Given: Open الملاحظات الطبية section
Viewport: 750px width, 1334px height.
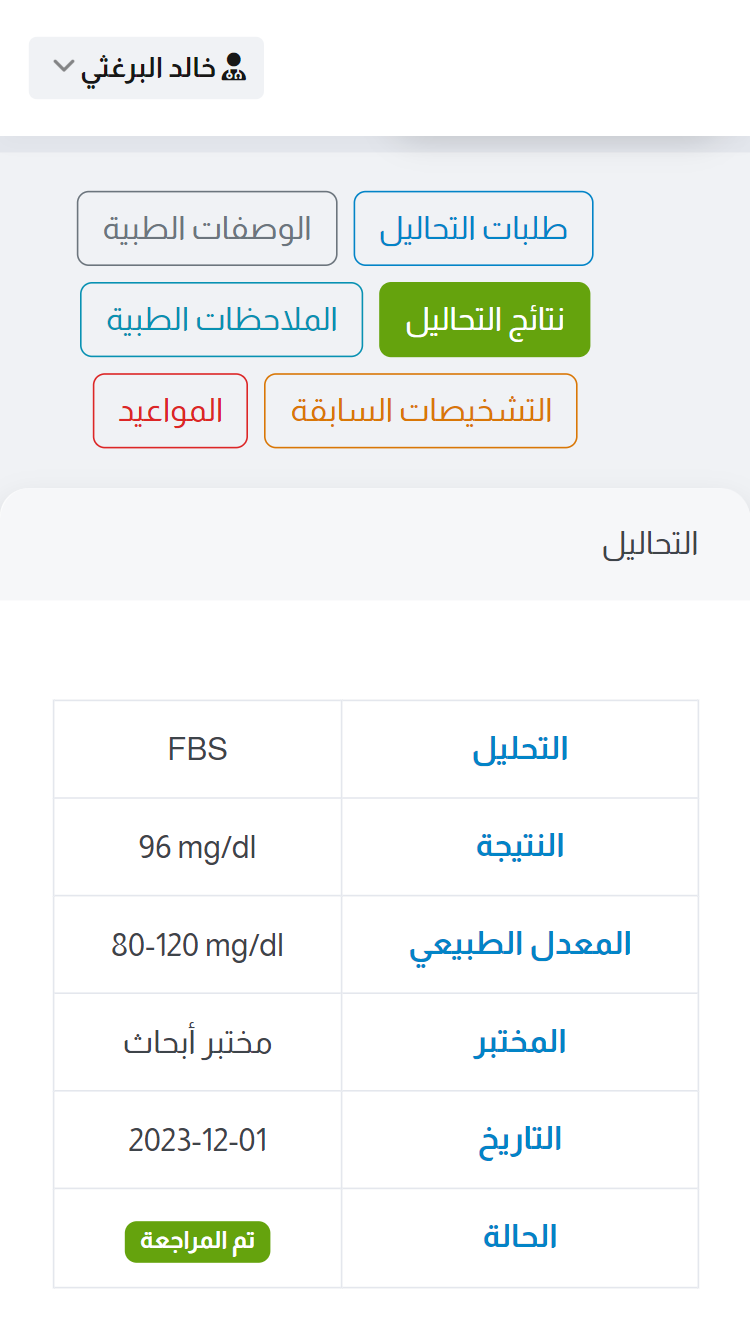Looking at the screenshot, I should click(x=221, y=319).
